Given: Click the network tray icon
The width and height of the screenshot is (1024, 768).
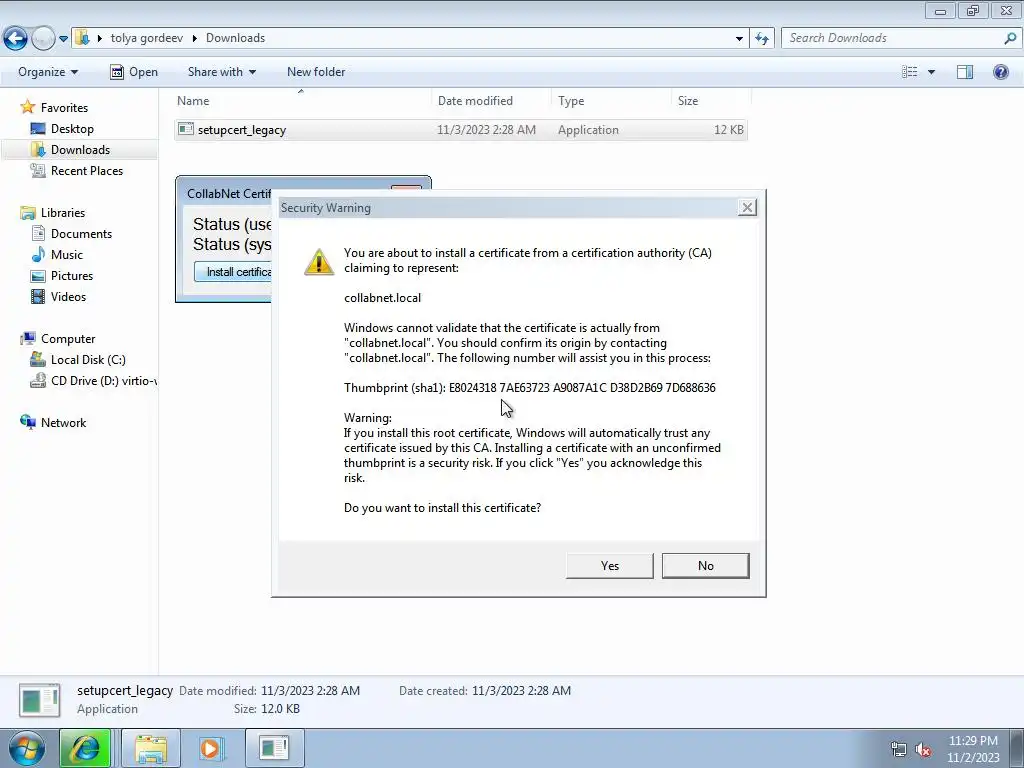Looking at the screenshot, I should coord(899,750).
